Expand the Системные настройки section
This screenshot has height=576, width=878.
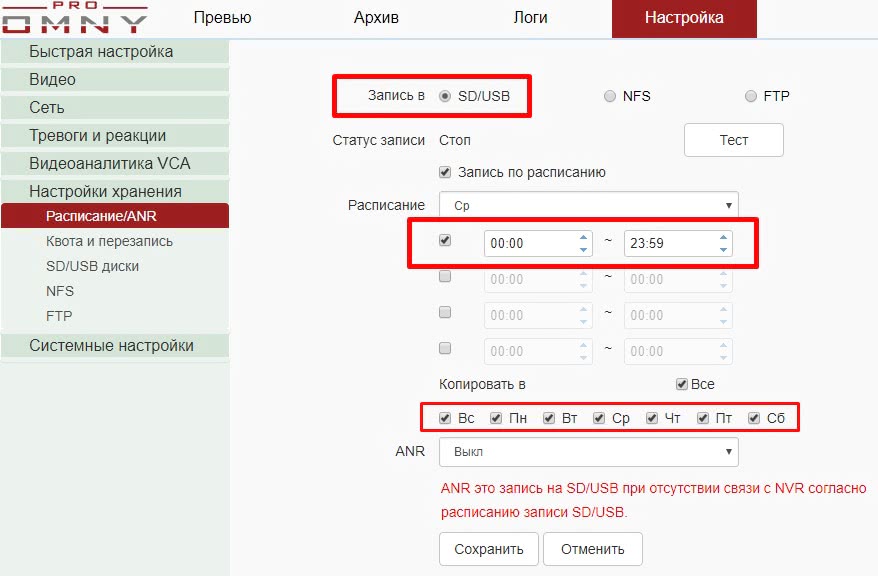point(111,346)
